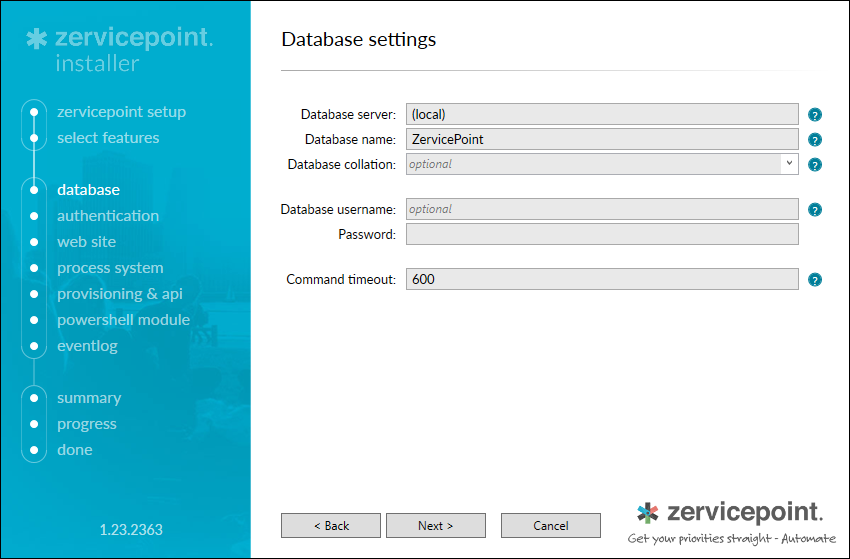
Task: Select the done step
Action: tap(75, 450)
